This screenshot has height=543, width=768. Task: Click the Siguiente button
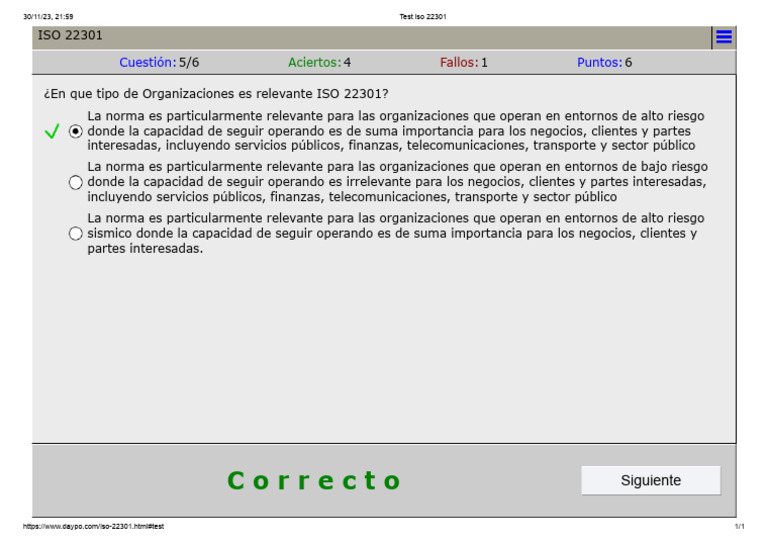click(650, 480)
